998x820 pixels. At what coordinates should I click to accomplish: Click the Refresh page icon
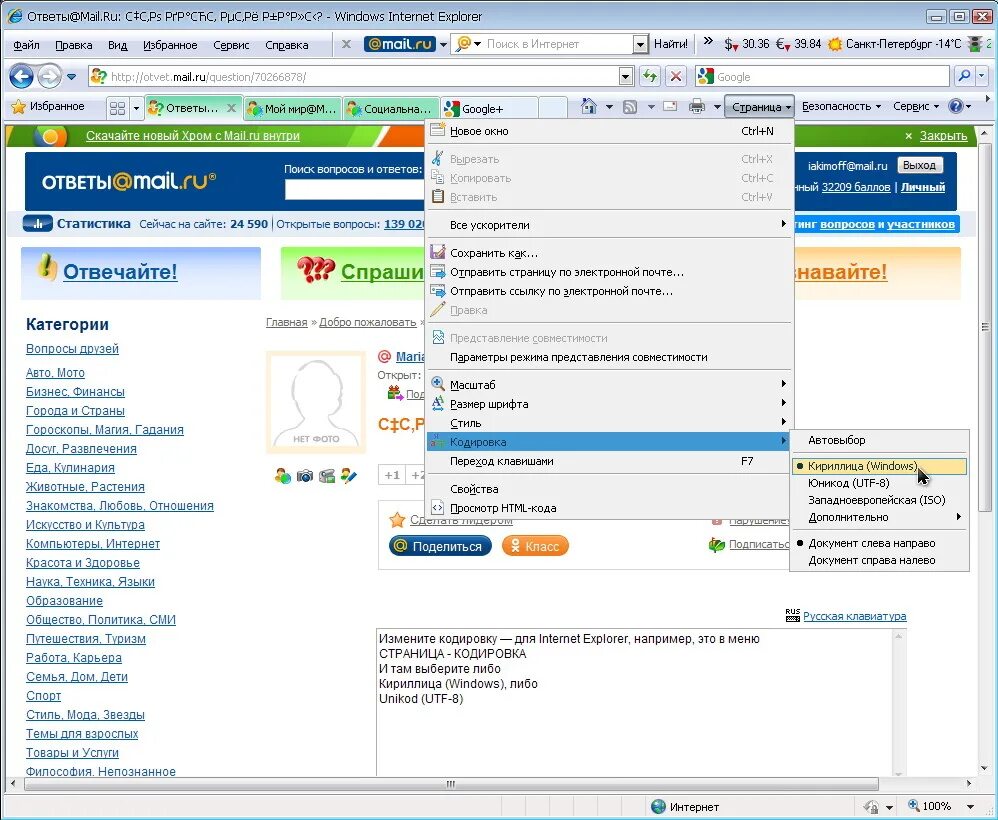pos(649,76)
